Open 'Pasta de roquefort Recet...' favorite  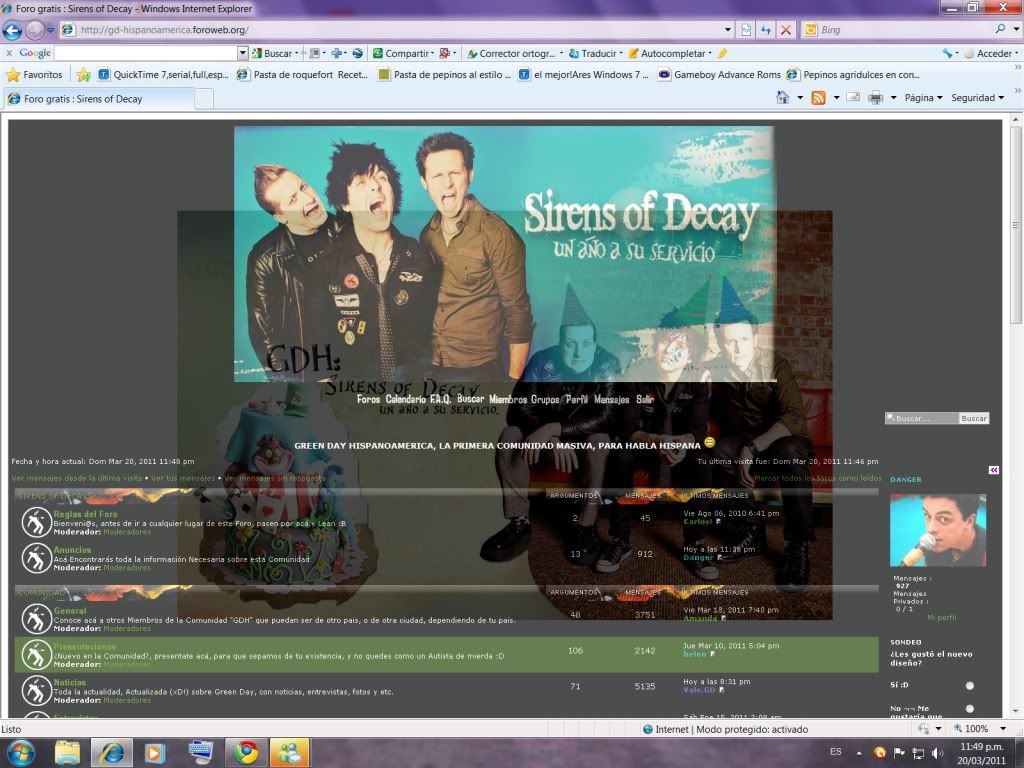[302, 74]
